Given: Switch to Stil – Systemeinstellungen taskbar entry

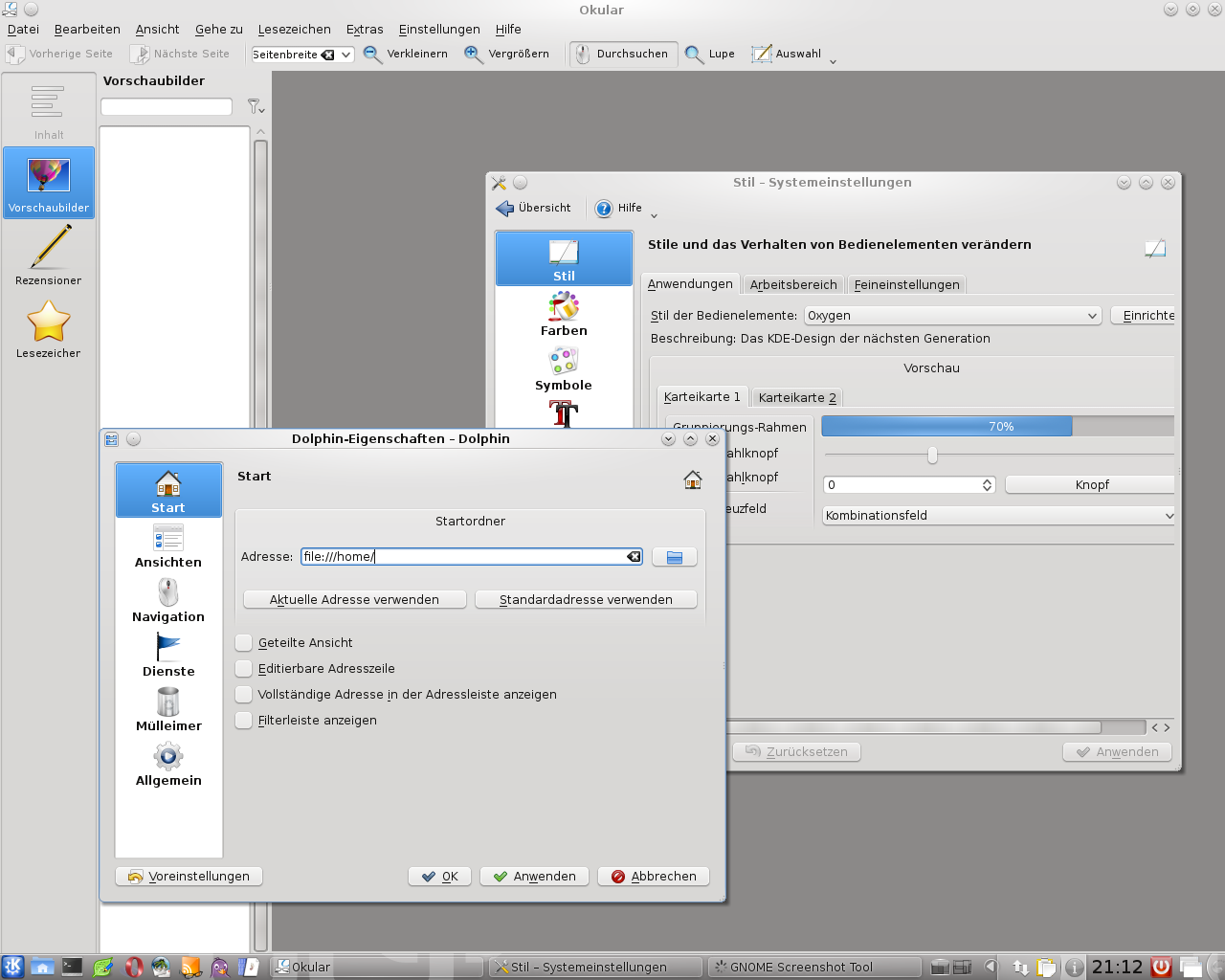Looking at the screenshot, I should click(x=595, y=967).
